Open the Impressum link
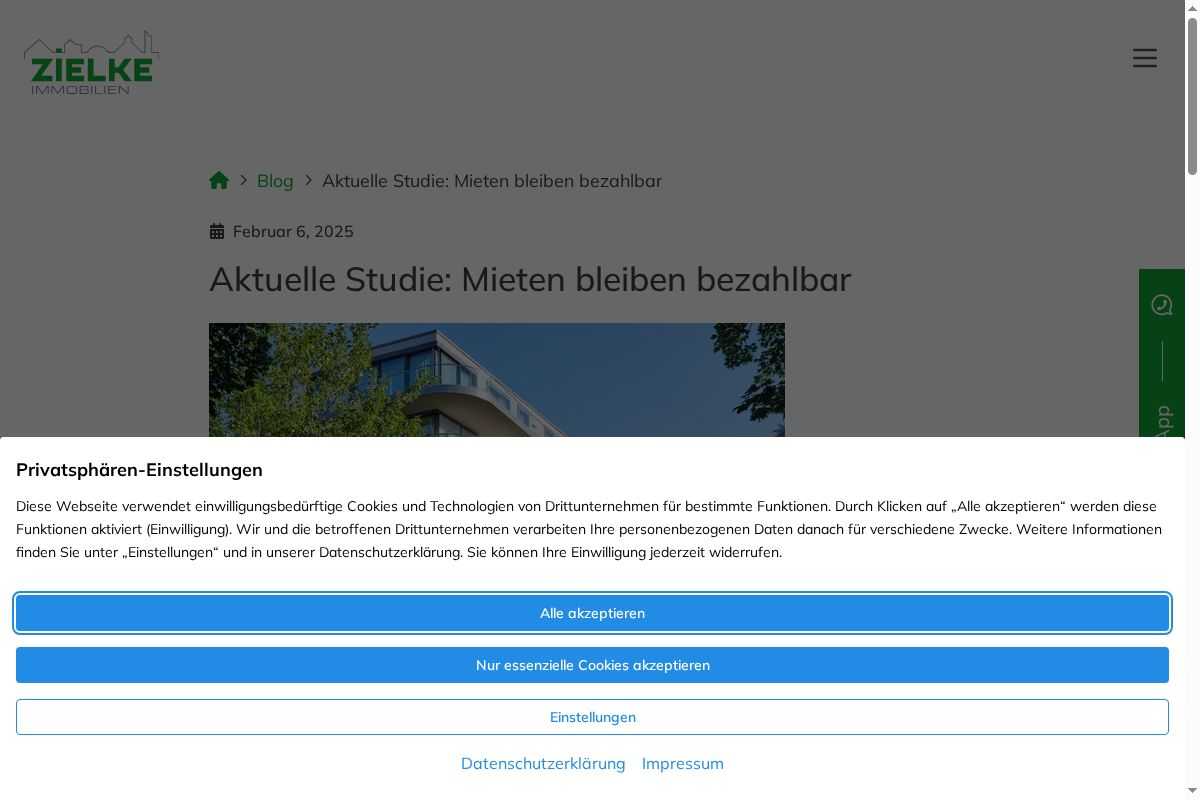This screenshot has height=800, width=1200. tap(682, 763)
